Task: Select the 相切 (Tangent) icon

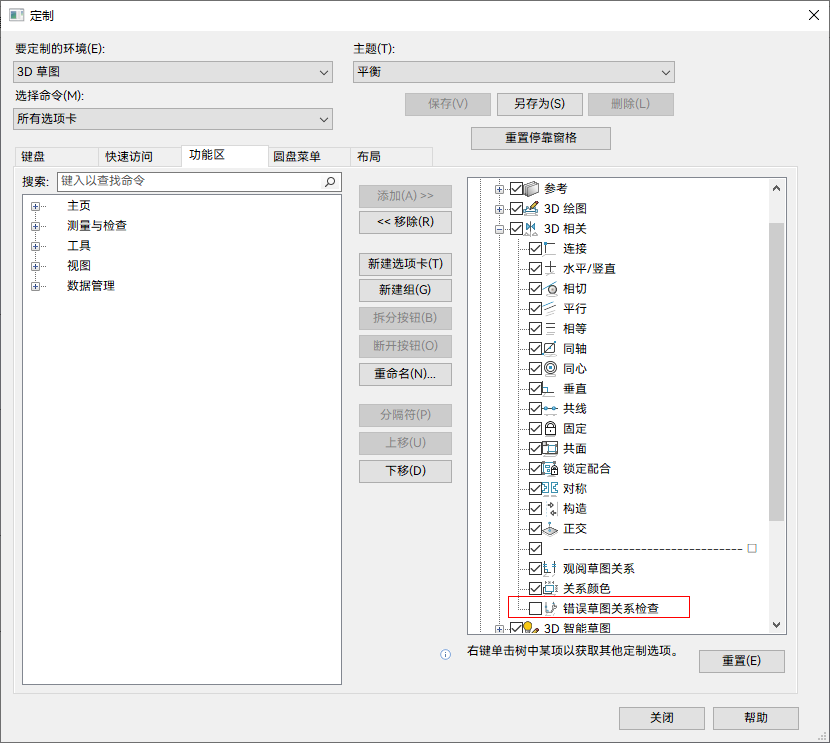Action: (x=550, y=288)
